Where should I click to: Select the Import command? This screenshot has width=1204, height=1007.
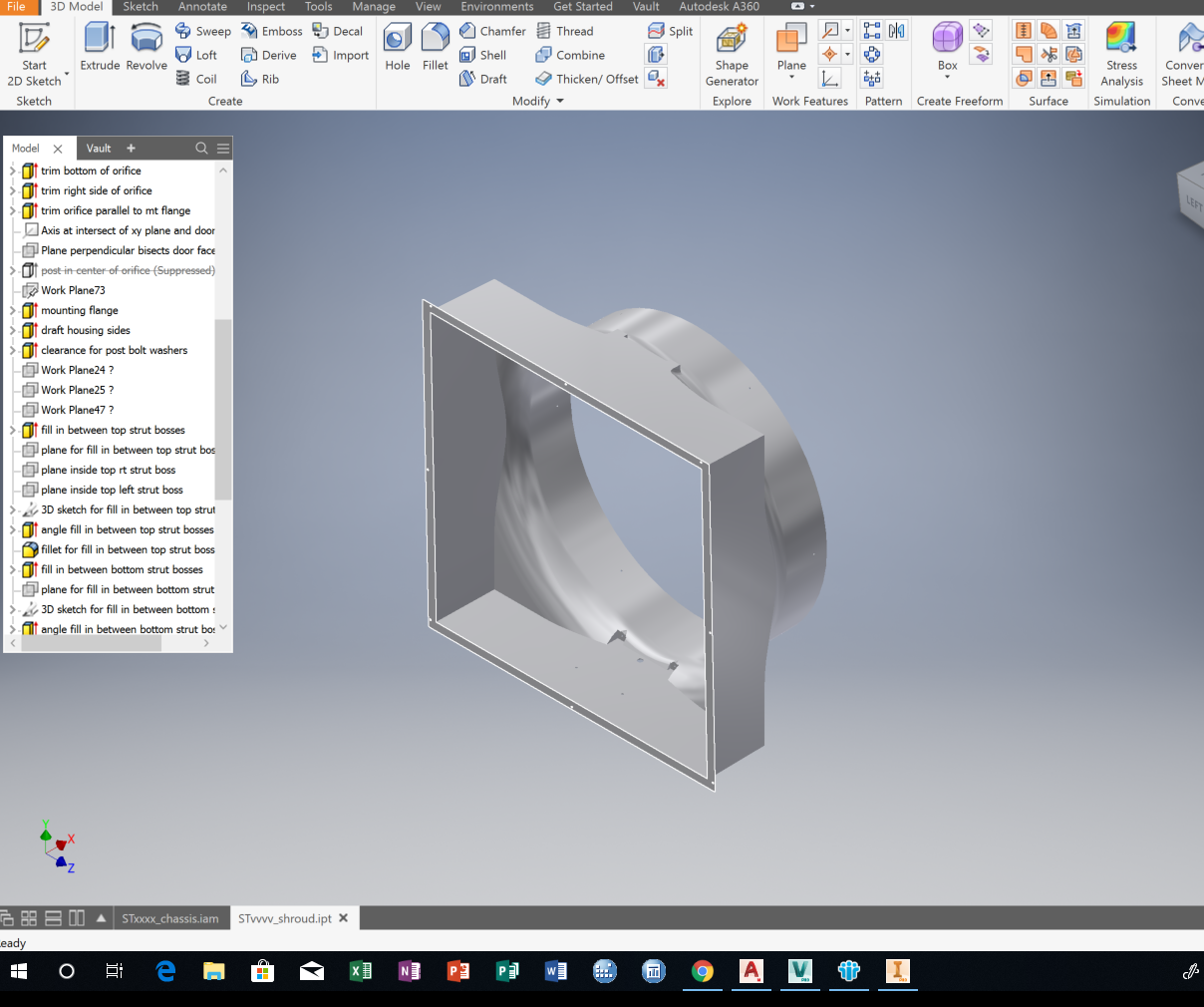click(x=341, y=55)
